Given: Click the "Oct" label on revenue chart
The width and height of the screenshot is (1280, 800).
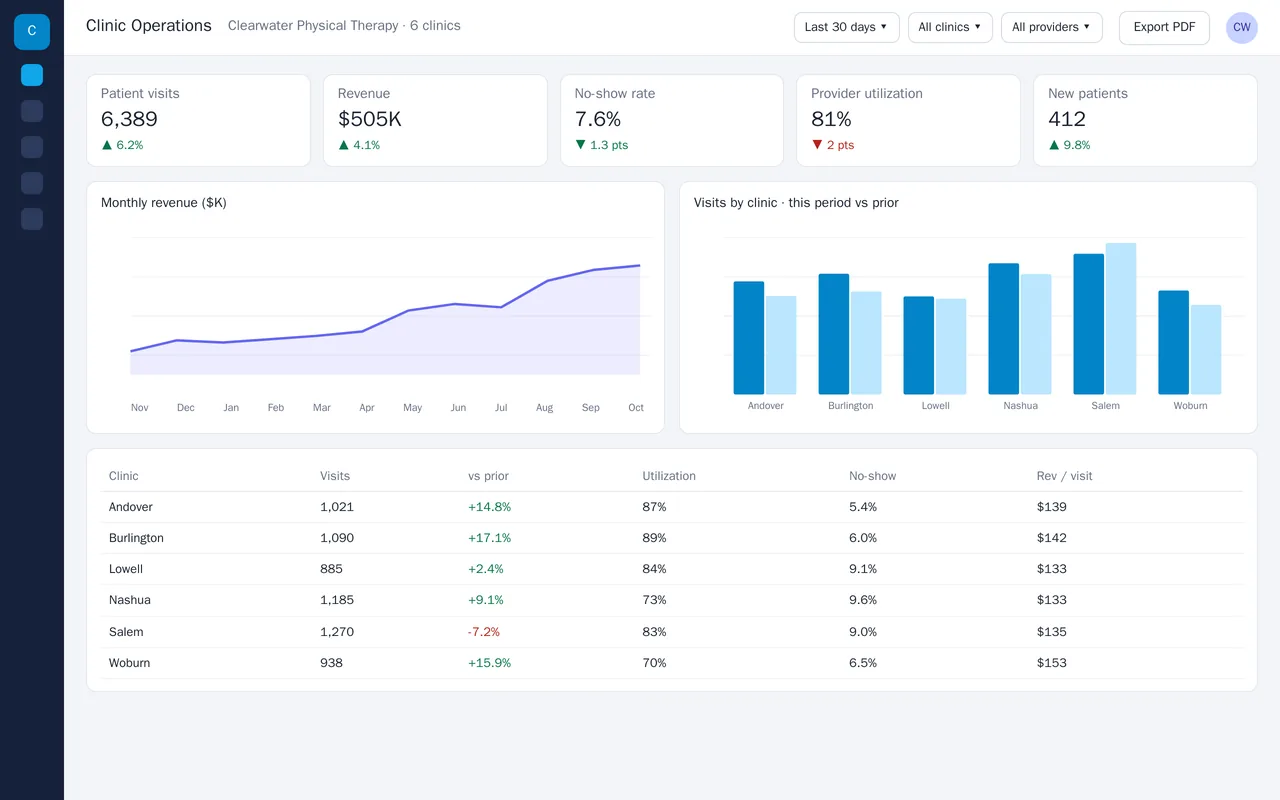Looking at the screenshot, I should coord(636,408).
